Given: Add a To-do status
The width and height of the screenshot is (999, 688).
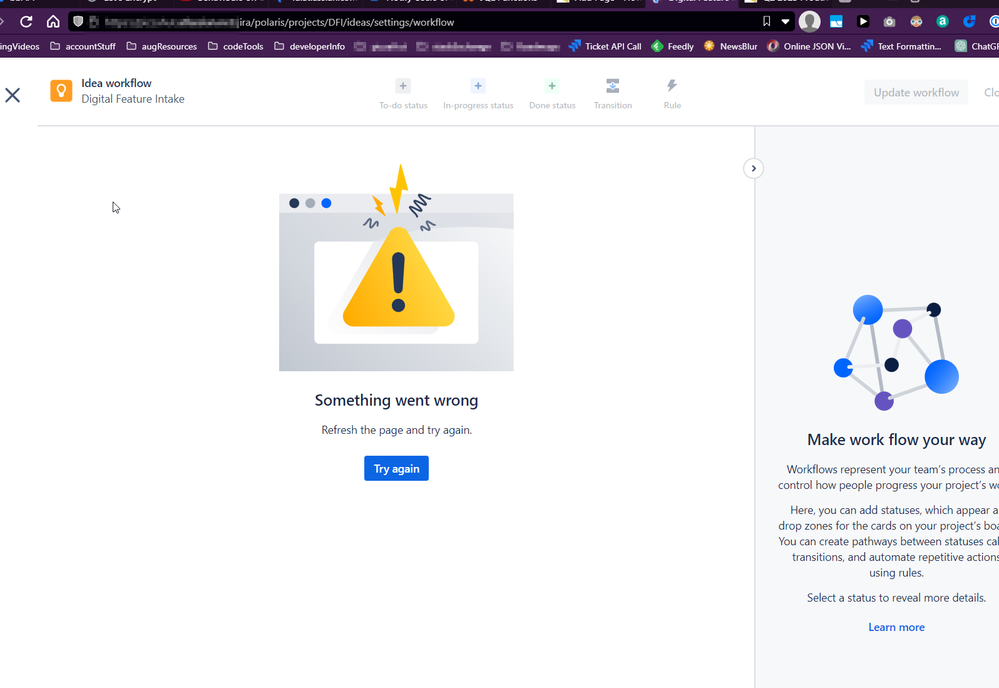Looking at the screenshot, I should pyautogui.click(x=403, y=94).
